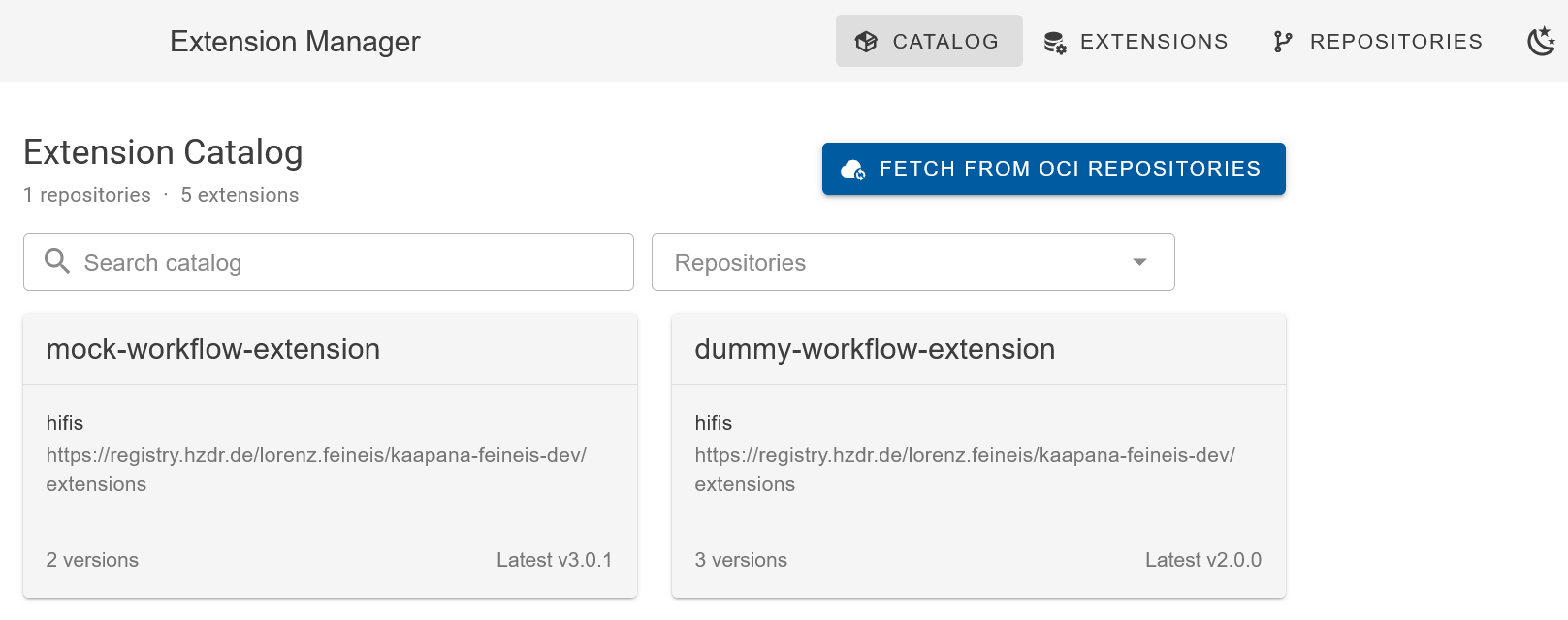Click registry URL in dummy-workflow-extension card
Viewport: 1568px width, 620px height.
tap(965, 470)
